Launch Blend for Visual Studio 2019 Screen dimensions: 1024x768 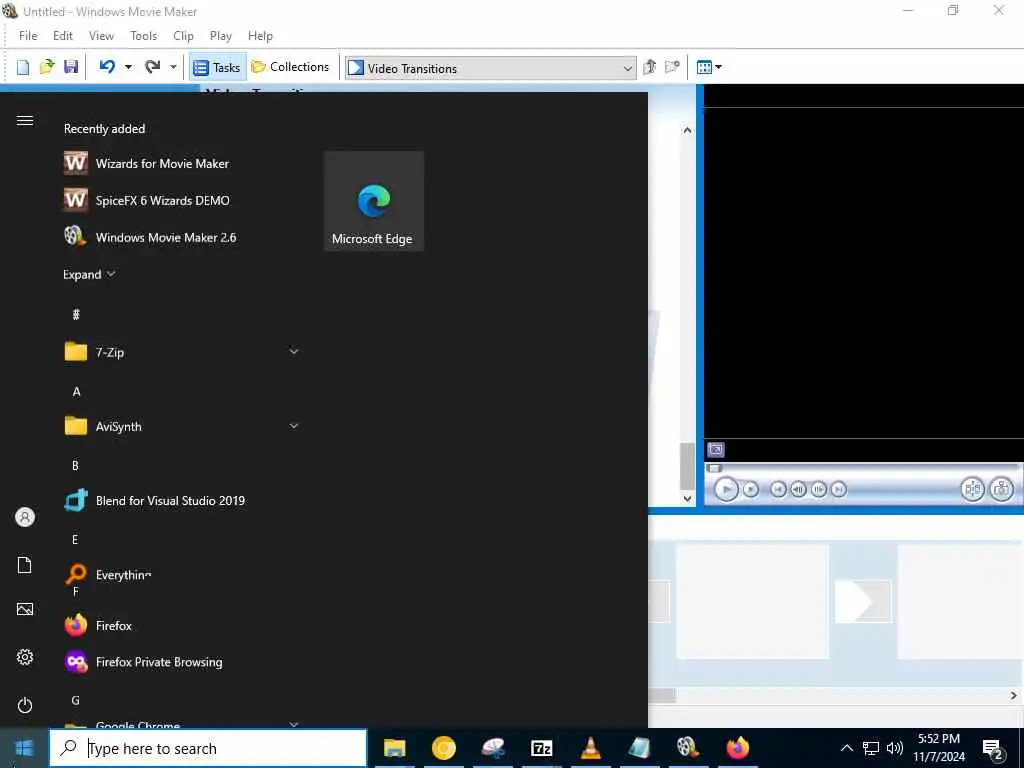click(155, 501)
